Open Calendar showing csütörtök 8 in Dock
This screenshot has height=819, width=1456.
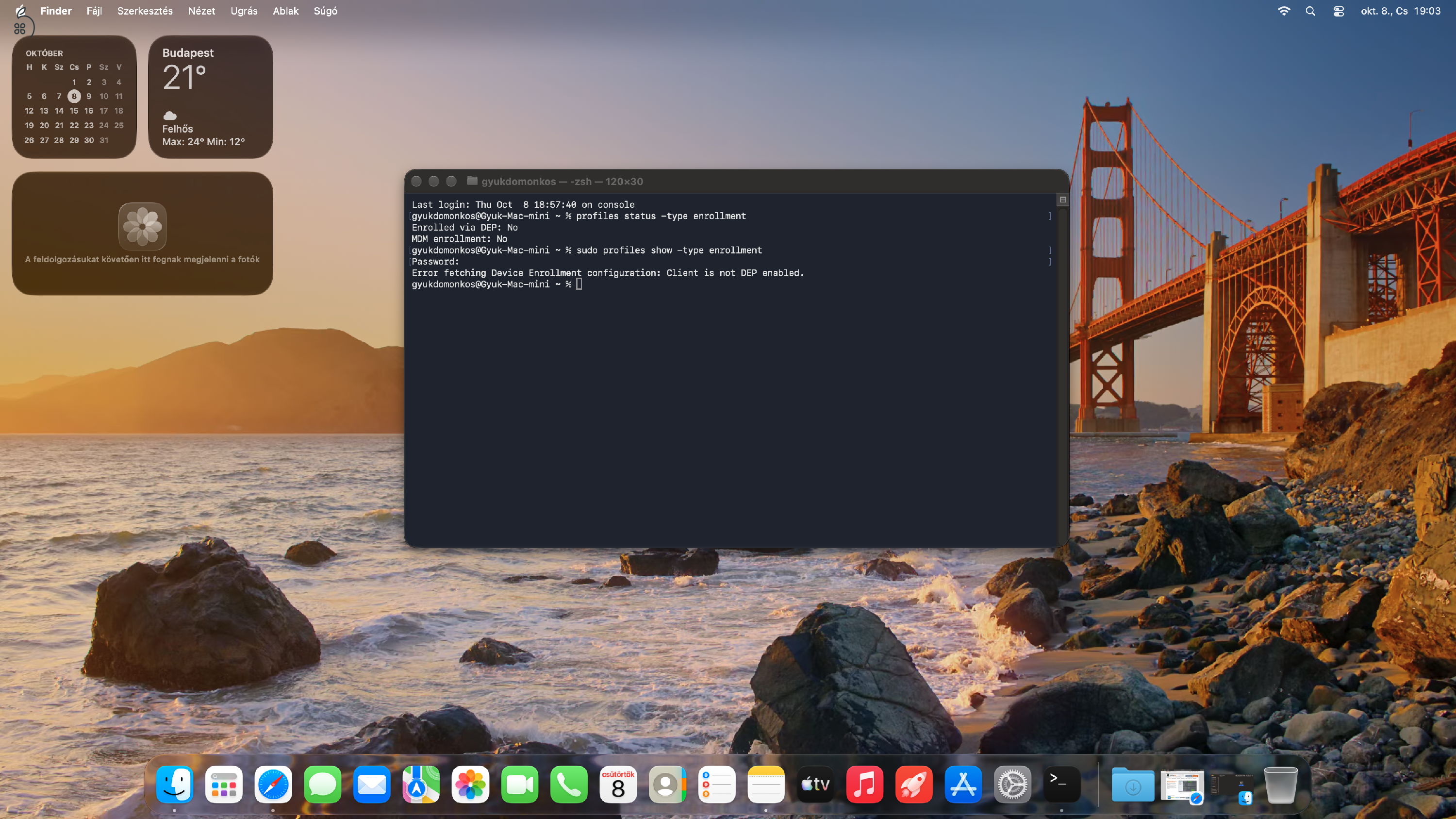(x=618, y=785)
